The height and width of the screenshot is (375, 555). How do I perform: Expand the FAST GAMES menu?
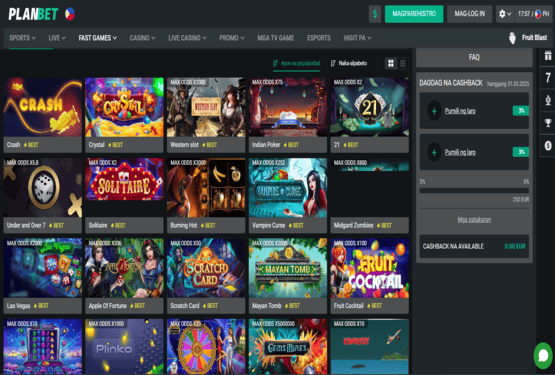(98, 38)
